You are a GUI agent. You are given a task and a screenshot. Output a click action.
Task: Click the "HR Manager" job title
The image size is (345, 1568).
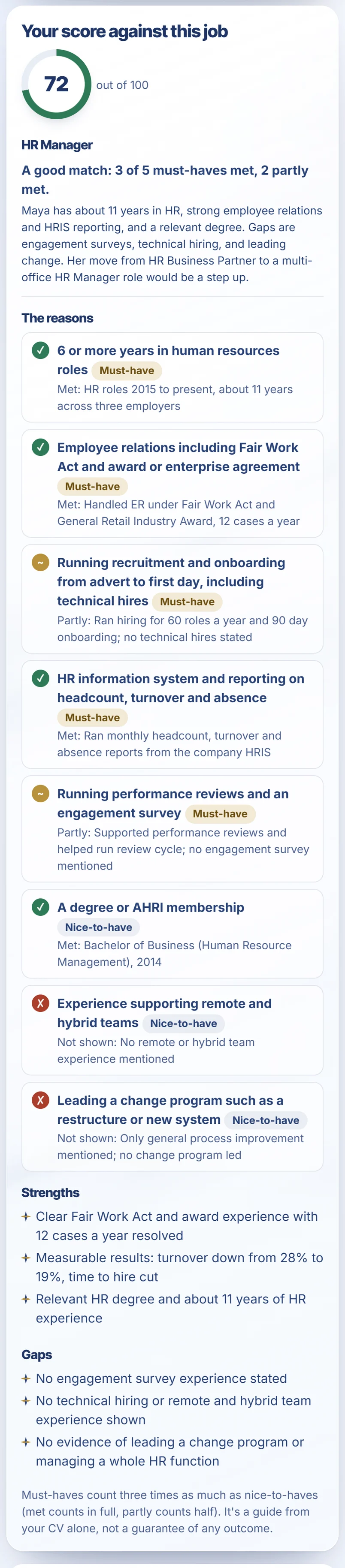coord(57,145)
